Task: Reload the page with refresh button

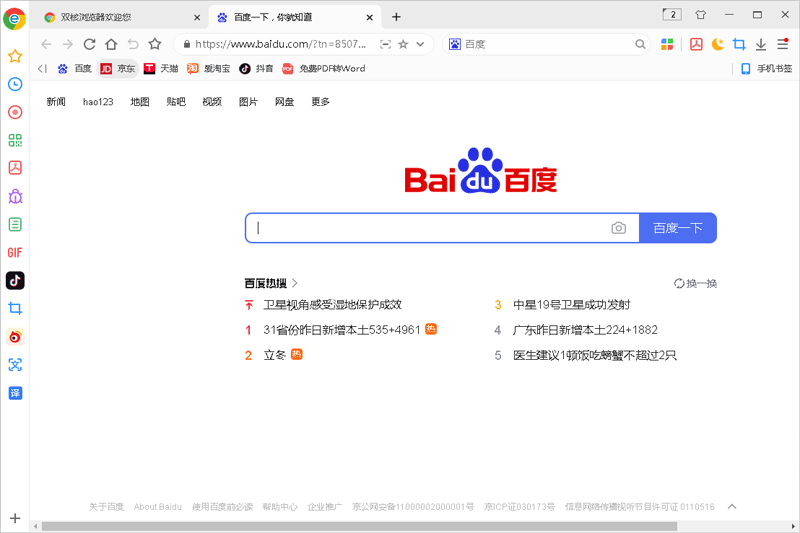Action: pos(89,44)
